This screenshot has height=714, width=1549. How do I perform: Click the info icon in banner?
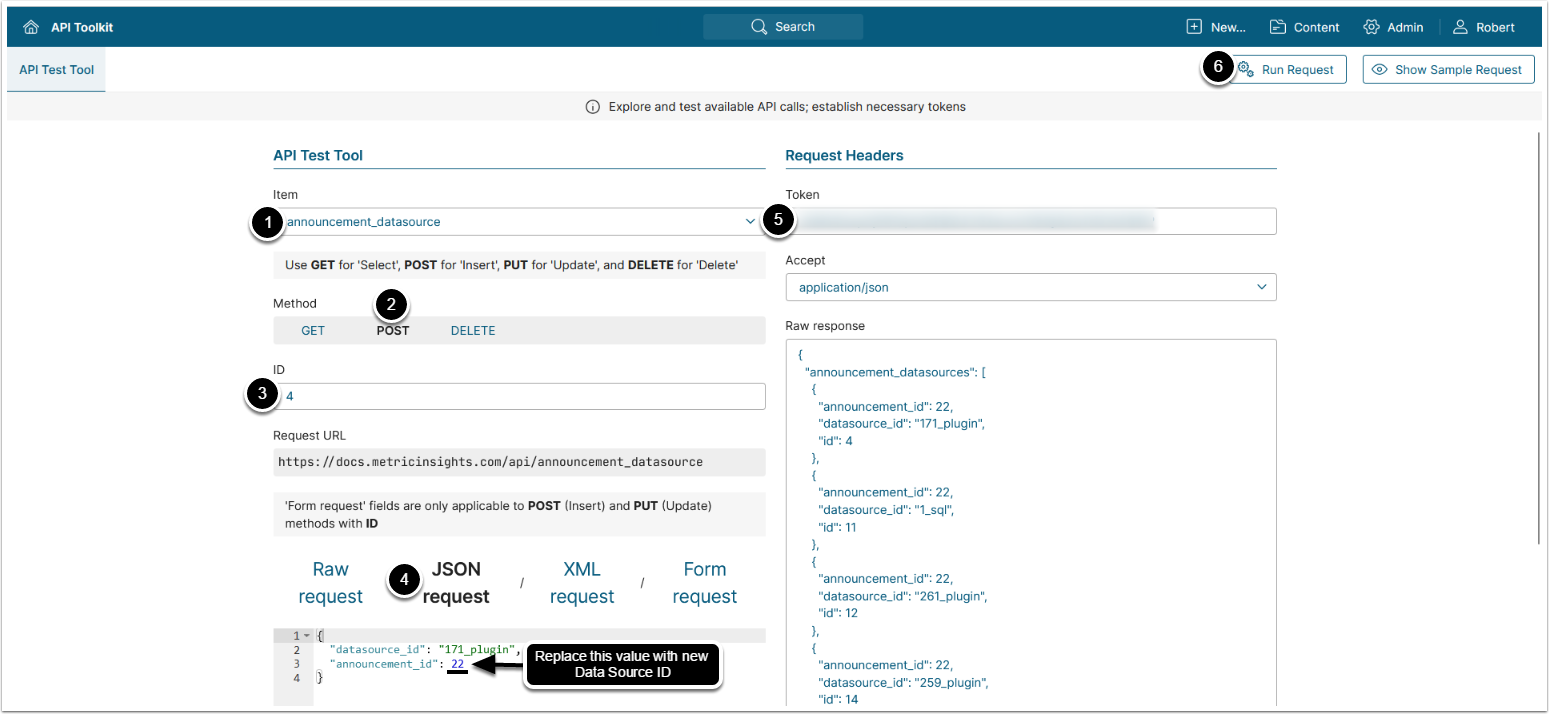[593, 107]
